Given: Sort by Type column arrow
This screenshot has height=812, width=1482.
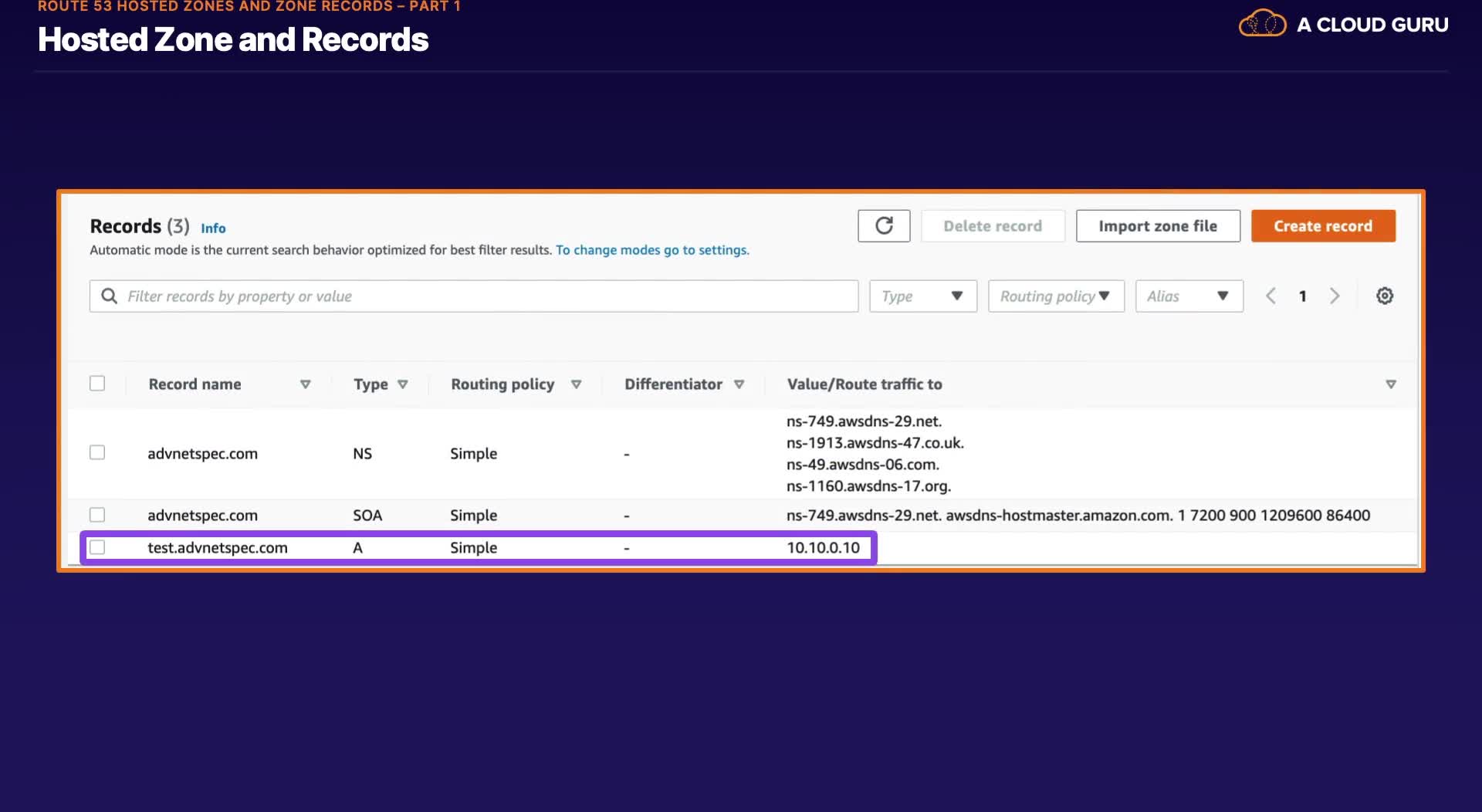Looking at the screenshot, I should pyautogui.click(x=403, y=384).
